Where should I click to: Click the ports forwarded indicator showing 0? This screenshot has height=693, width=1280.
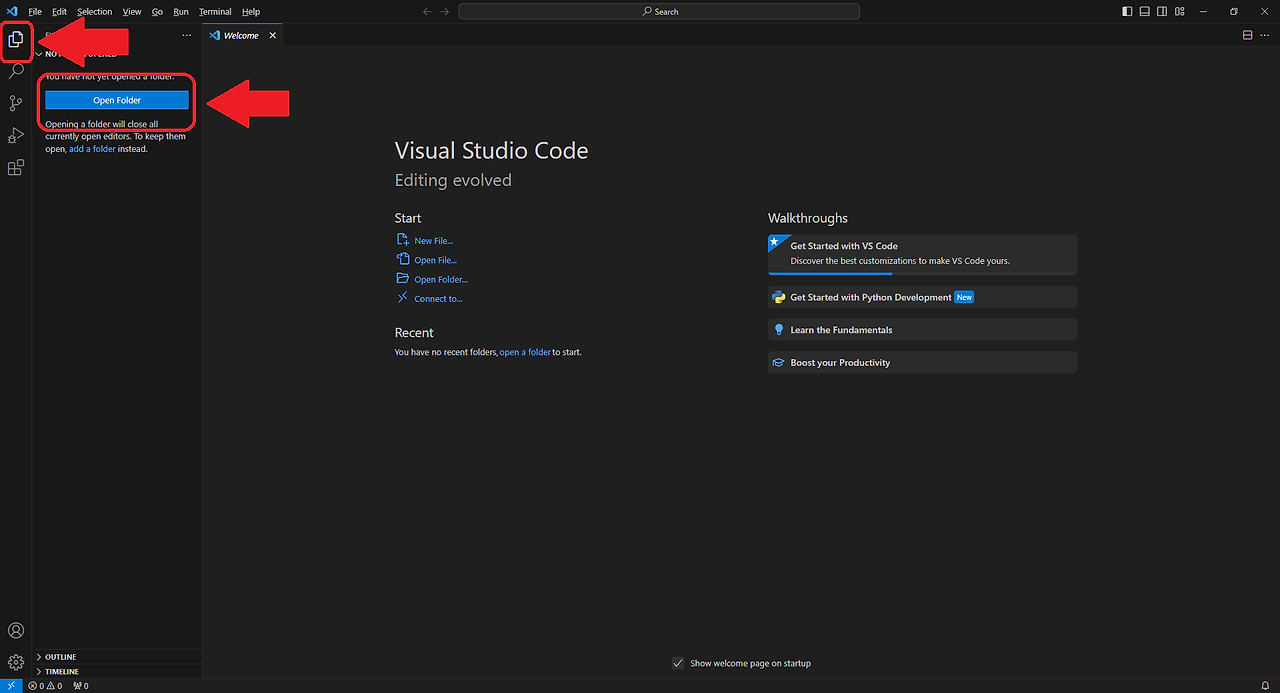80,686
